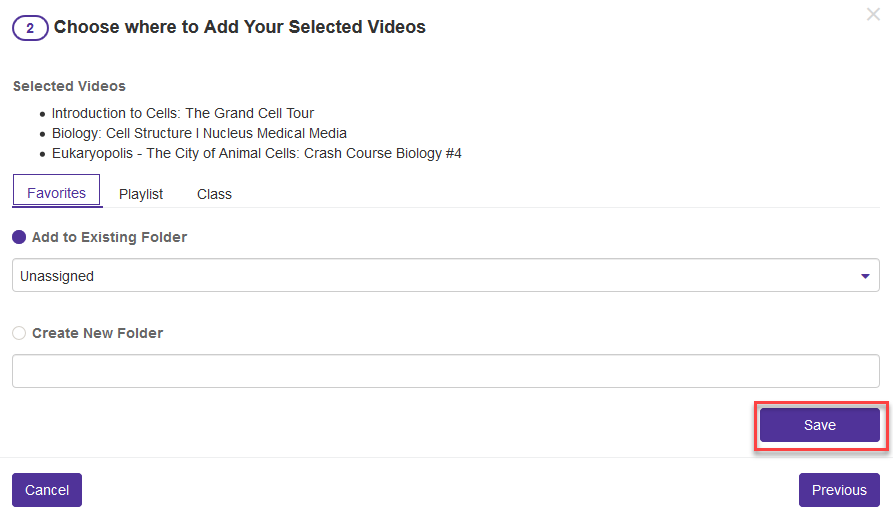
Task: Select the Add to Existing Folder radio button
Action: click(19, 238)
